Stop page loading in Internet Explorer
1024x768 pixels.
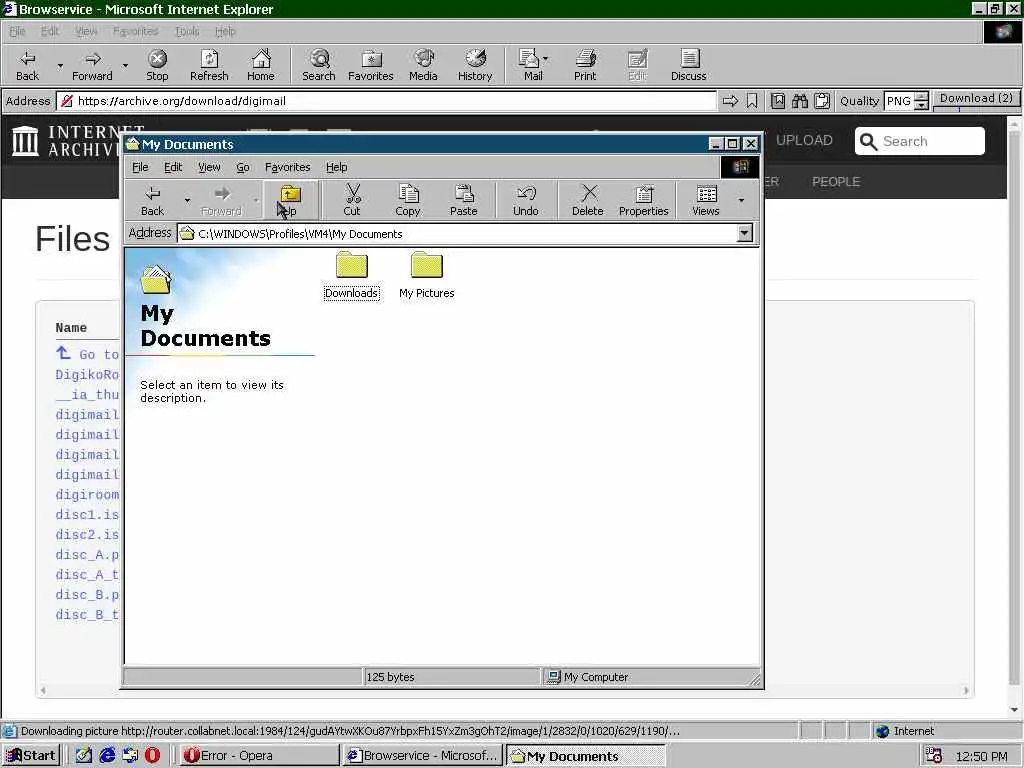click(157, 65)
